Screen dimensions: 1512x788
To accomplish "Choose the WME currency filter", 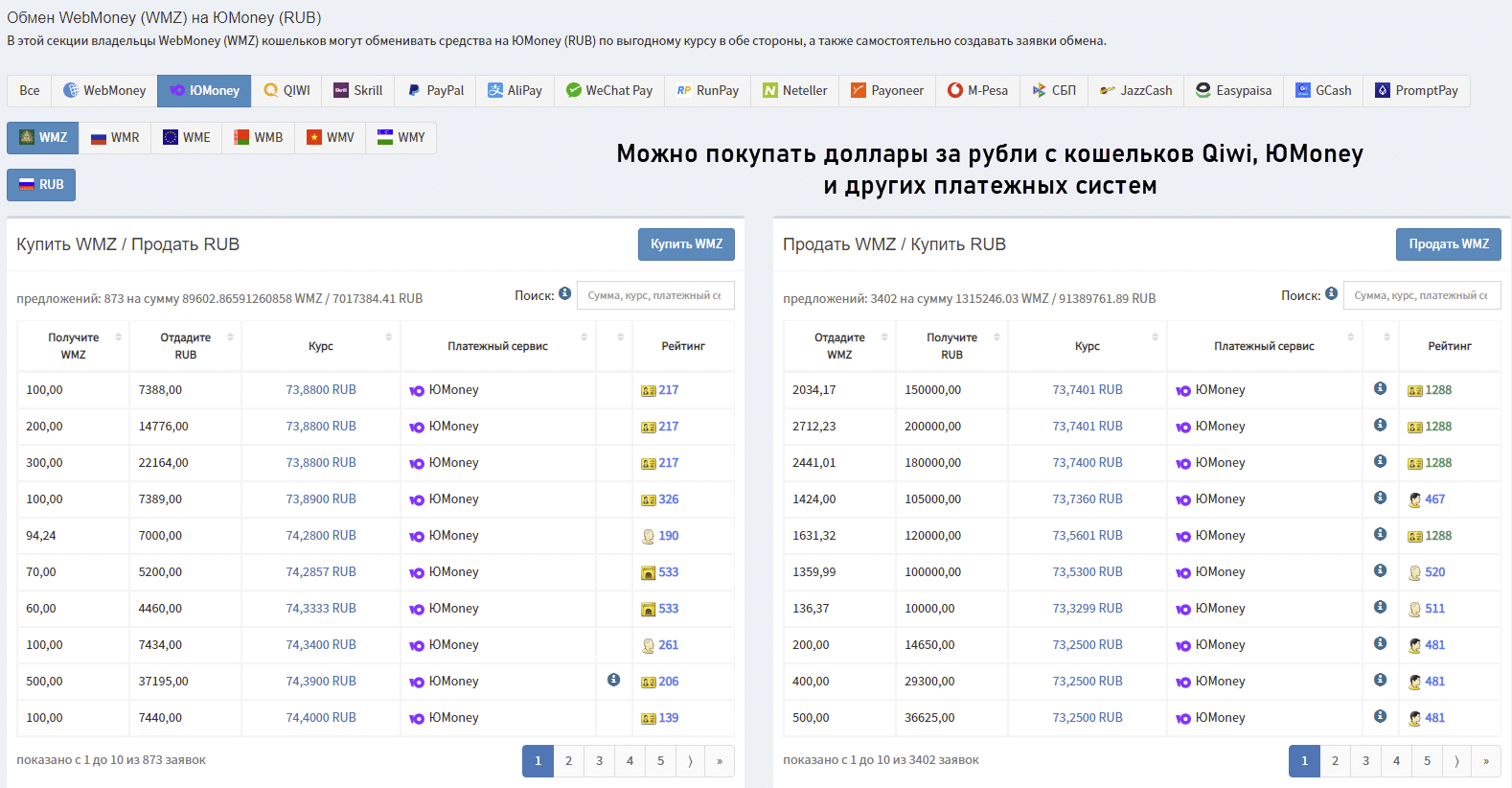I will (186, 138).
